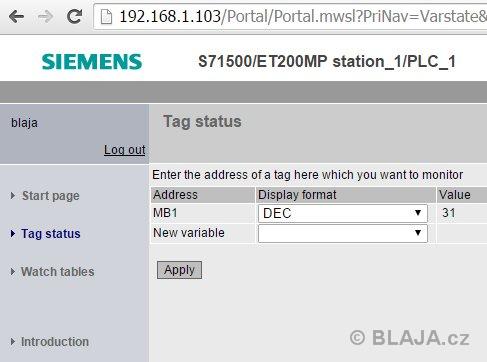Go to Watch tables page

point(57,272)
